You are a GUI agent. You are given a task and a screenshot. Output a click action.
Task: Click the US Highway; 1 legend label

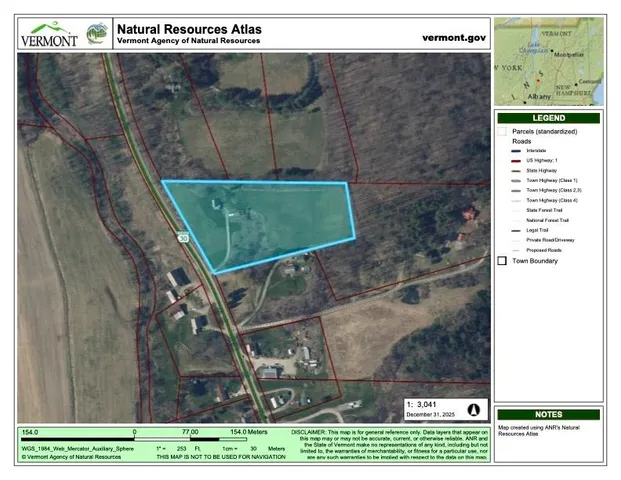pyautogui.click(x=542, y=161)
